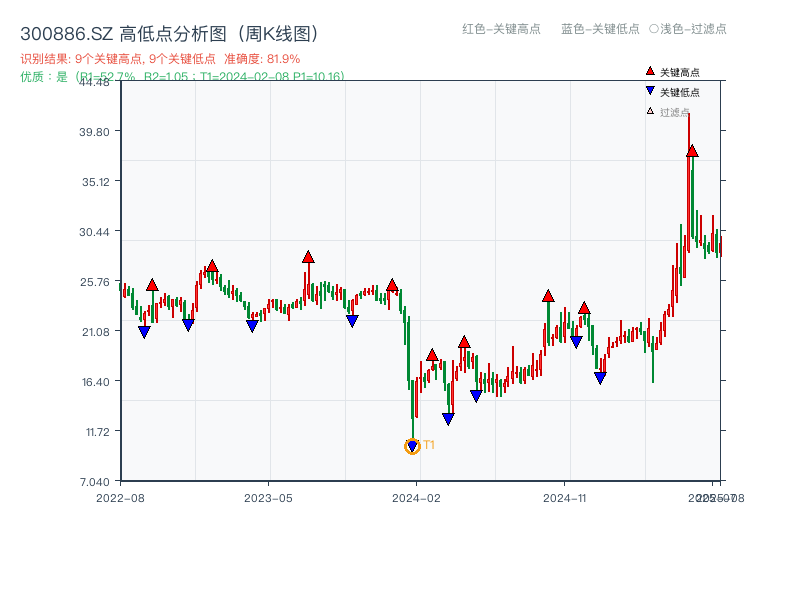Select the leftmost blue key-low triangle
This screenshot has width=800, height=600.
(144, 332)
